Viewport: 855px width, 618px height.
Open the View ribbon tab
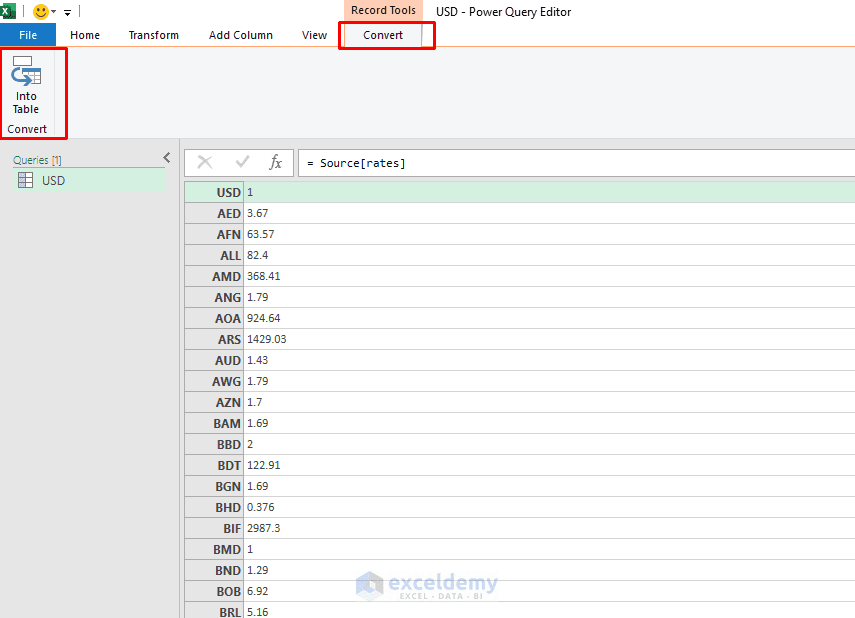point(315,35)
